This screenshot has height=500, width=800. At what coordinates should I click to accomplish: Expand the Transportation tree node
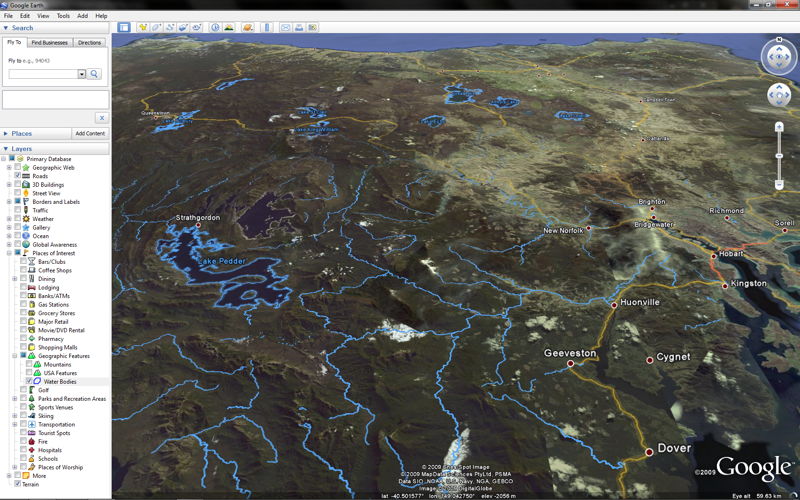click(x=15, y=424)
